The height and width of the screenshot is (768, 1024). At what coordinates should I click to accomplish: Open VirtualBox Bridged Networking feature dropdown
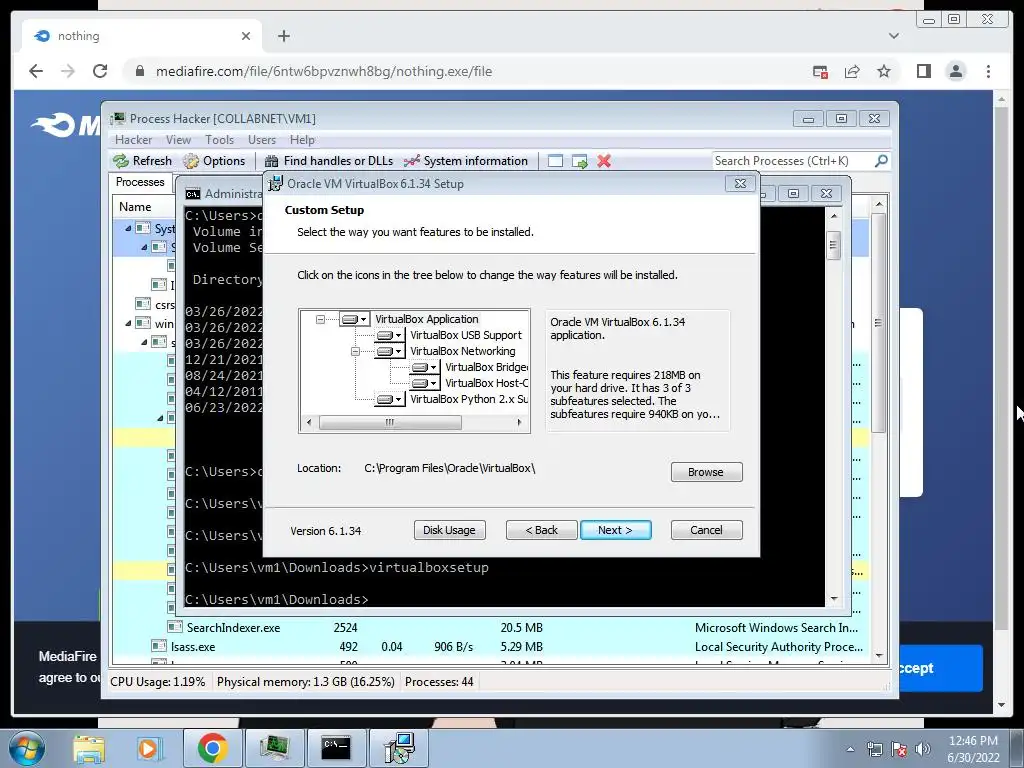[424, 367]
